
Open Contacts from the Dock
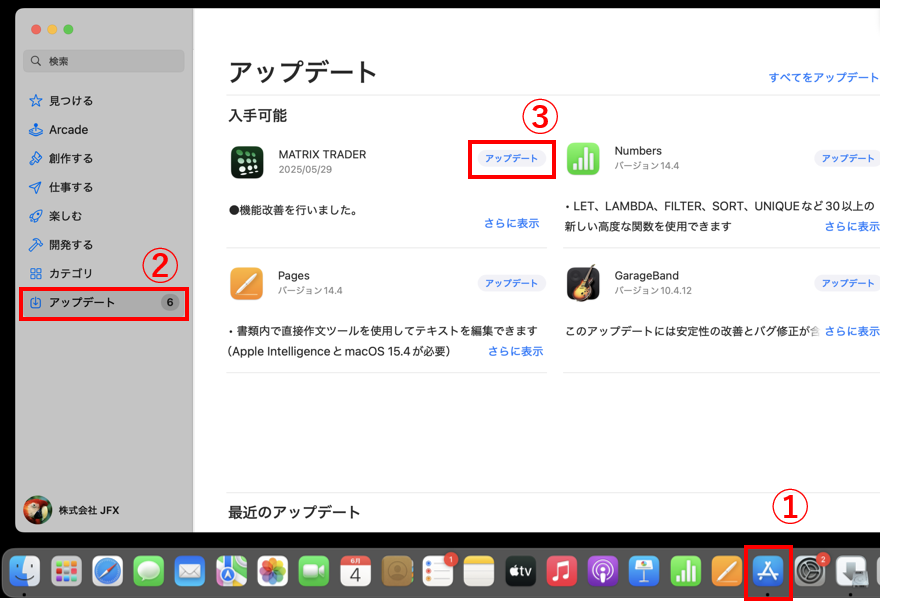pos(397,570)
